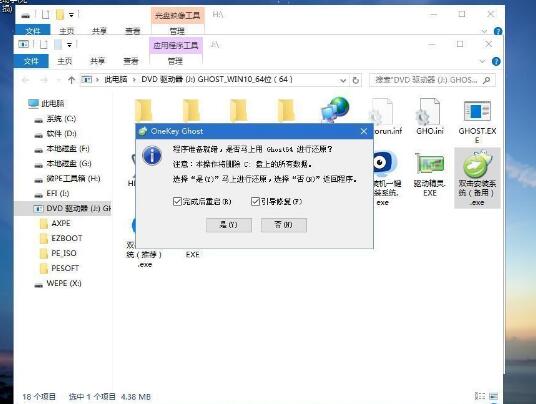
Task: Switch to large icons view in status bar
Action: point(493,396)
